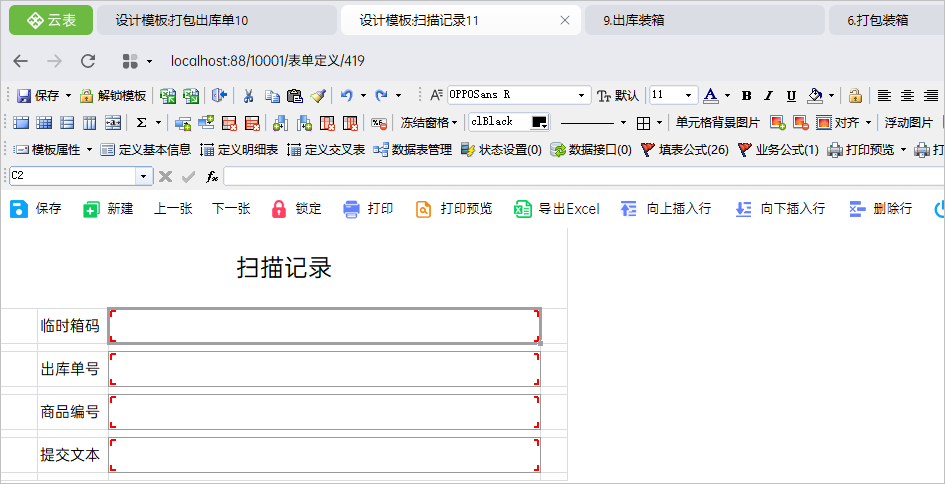Viewport: 945px width, 484px height.
Task: Click the 解锁模板 button
Action: pos(113,95)
